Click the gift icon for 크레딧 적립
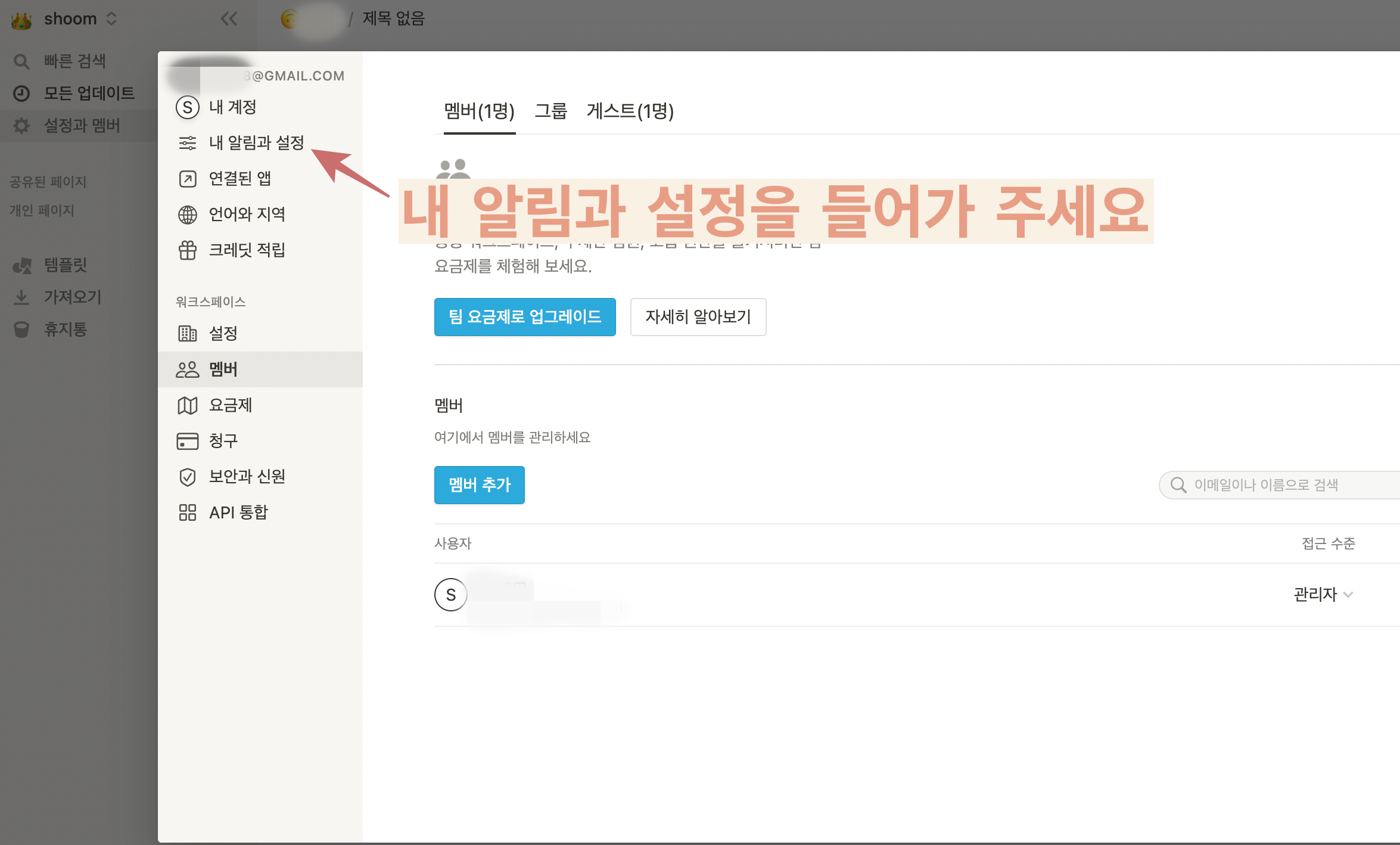 (x=187, y=250)
